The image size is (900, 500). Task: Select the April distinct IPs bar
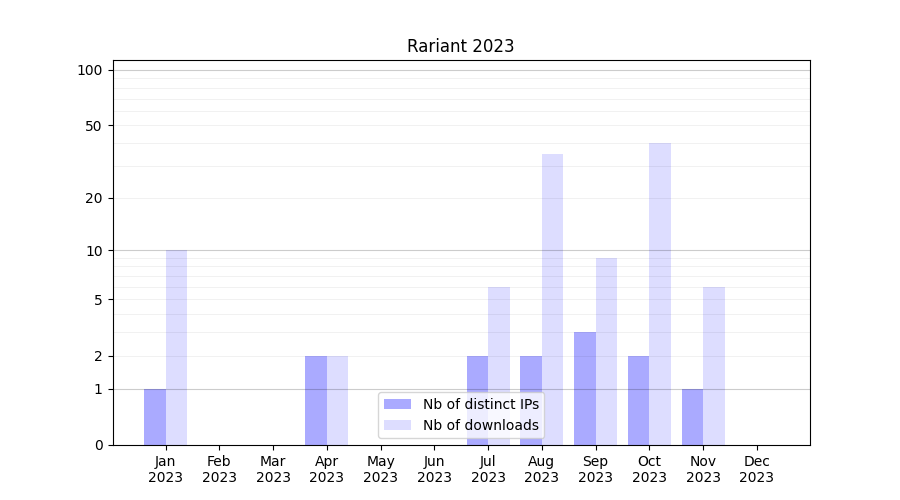(x=316, y=400)
